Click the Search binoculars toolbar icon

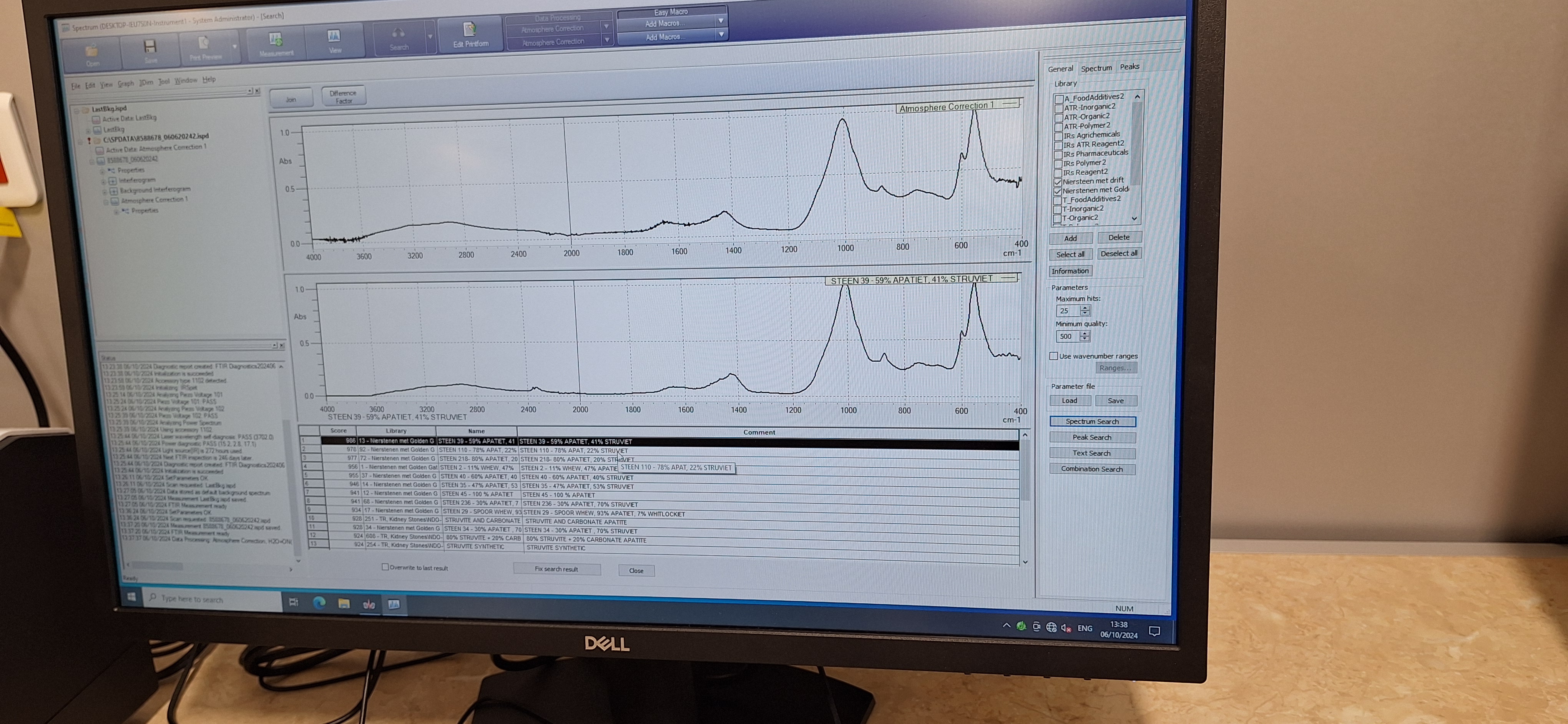coord(398,33)
